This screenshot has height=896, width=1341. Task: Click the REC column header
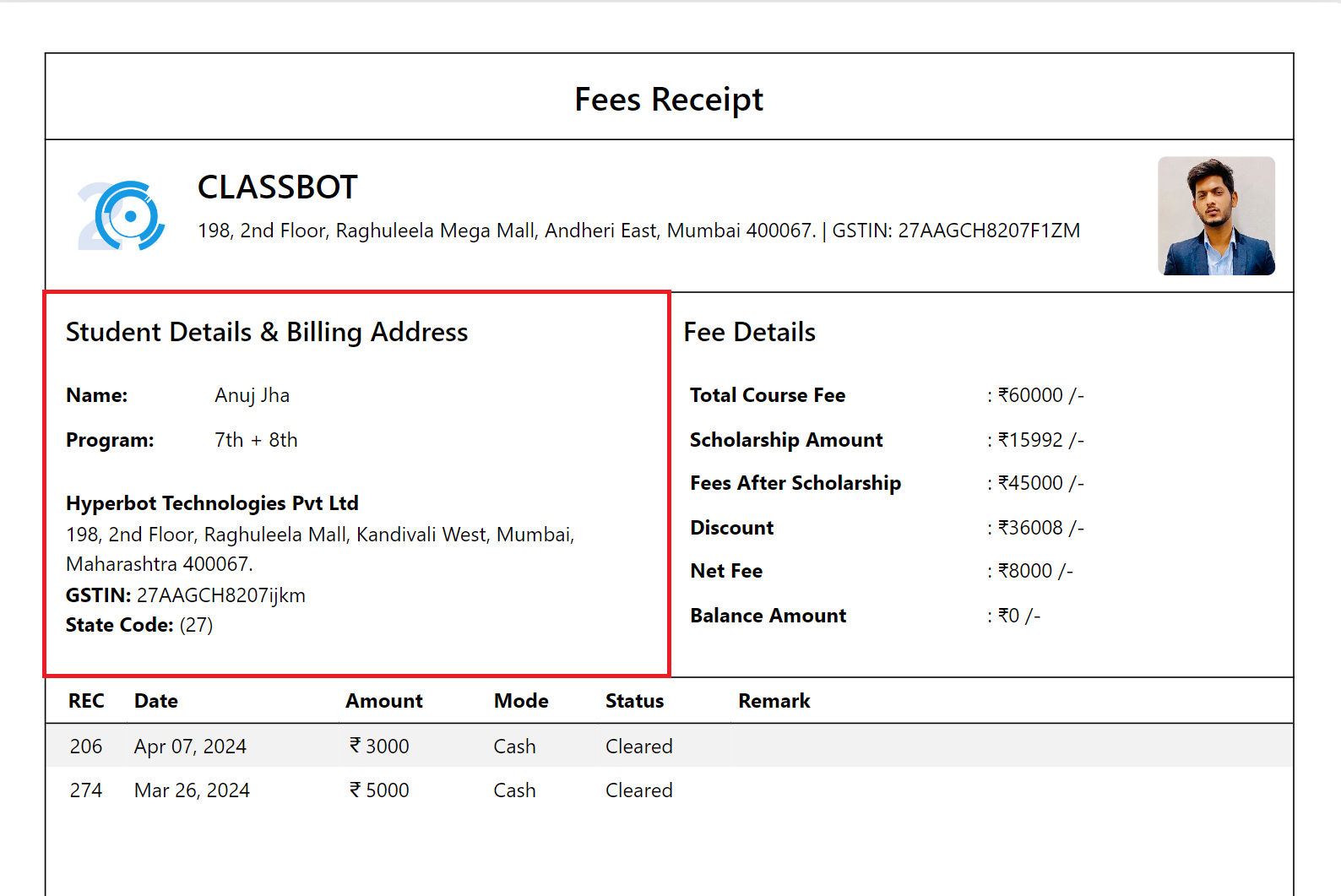[x=86, y=701]
